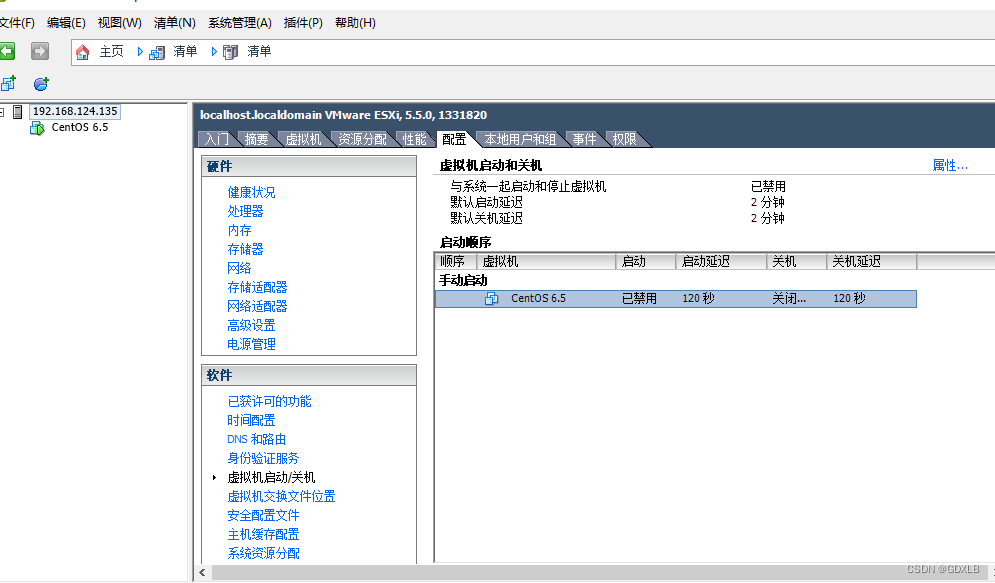
Task: Click the 清单 inventory icon in the breadcrumb
Action: (x=156, y=52)
